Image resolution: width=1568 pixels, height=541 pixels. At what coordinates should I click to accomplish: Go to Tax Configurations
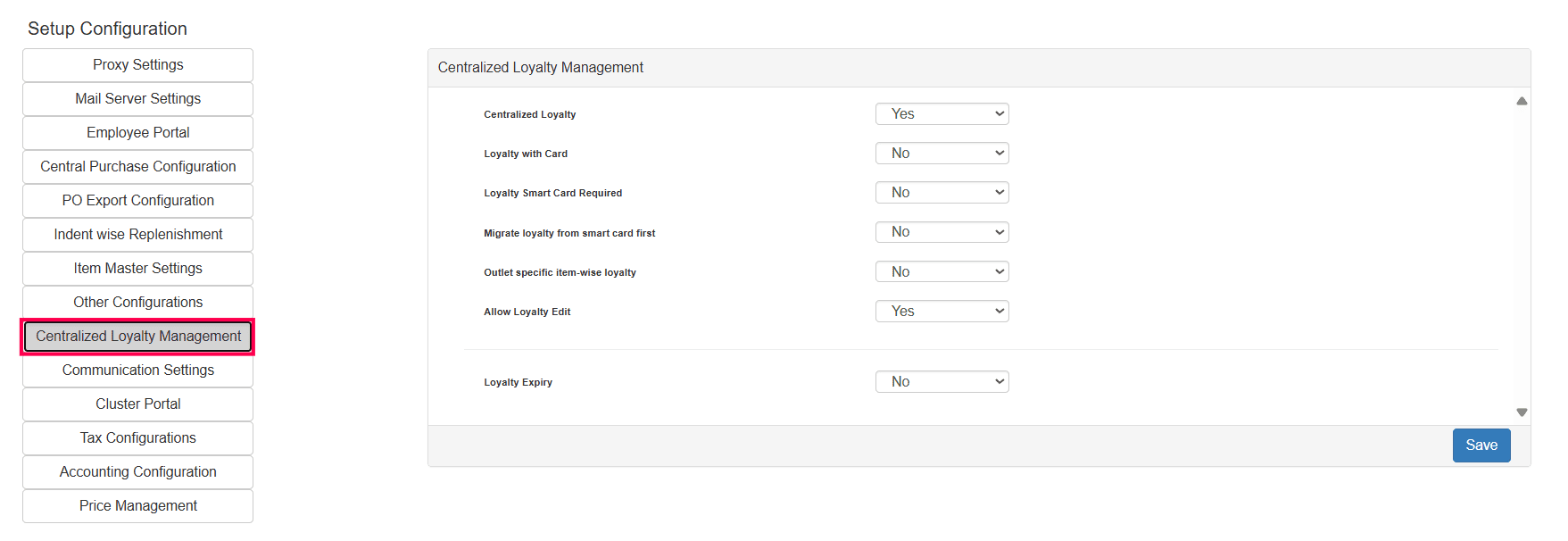138,438
